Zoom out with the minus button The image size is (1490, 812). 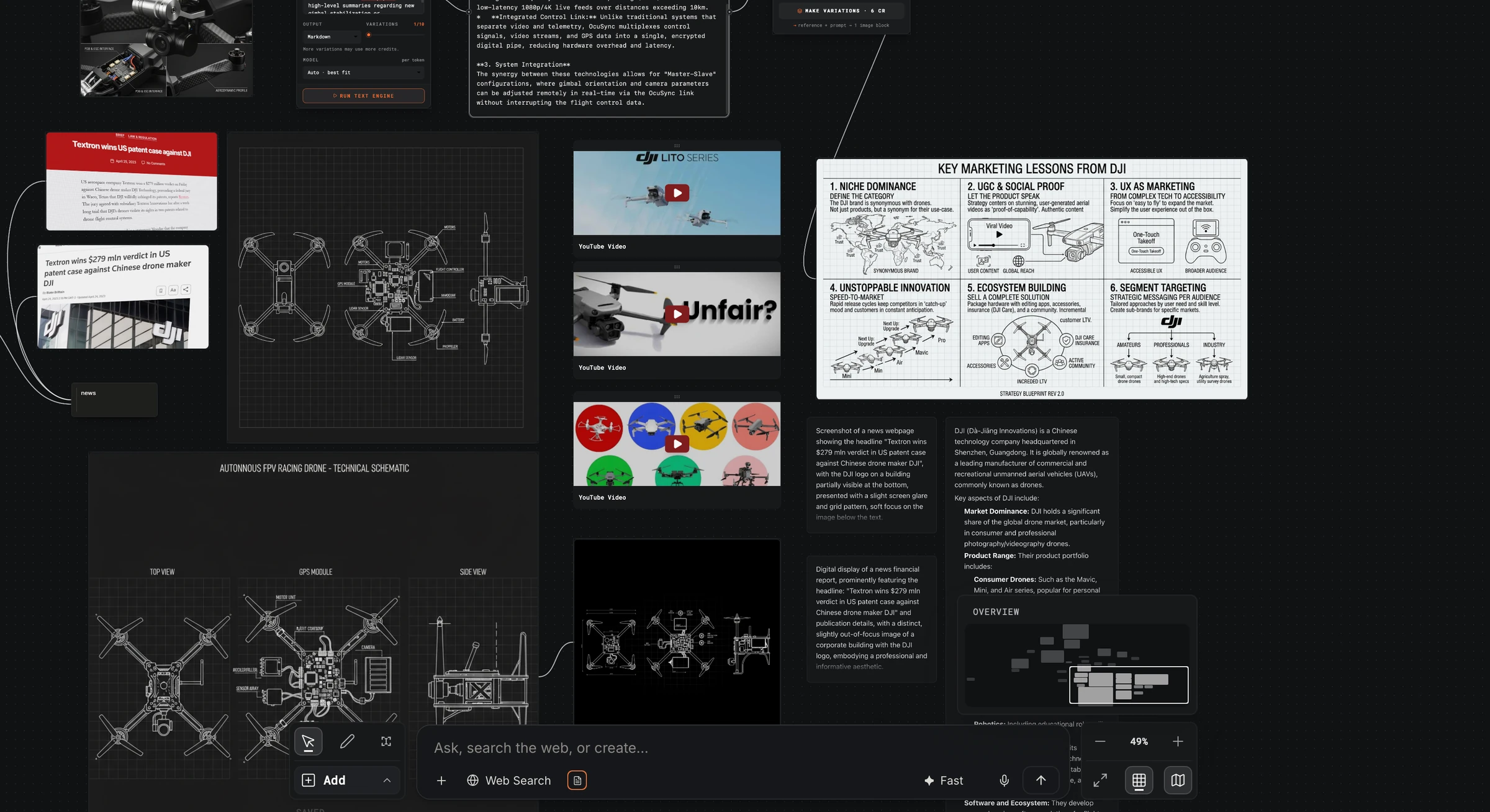click(1100, 741)
